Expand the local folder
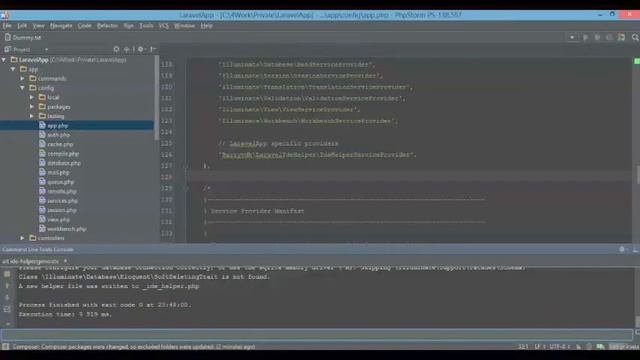Viewport: 640px width, 360px height. tap(32, 97)
